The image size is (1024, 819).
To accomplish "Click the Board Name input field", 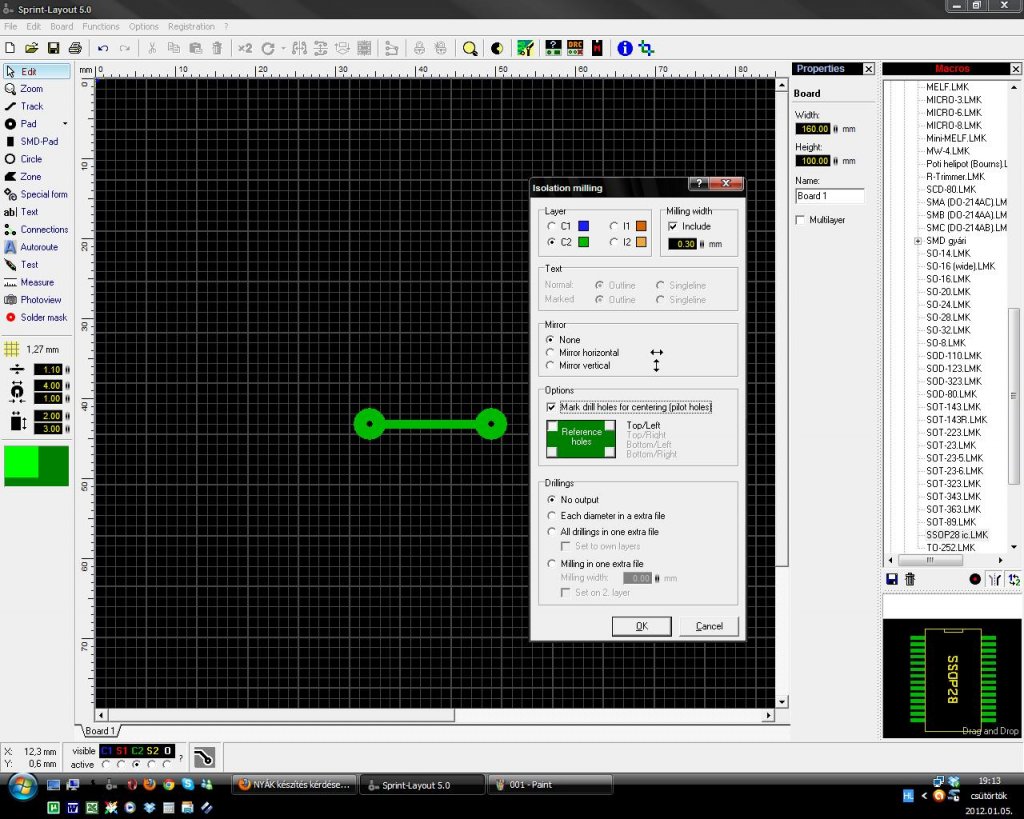I will 829,196.
